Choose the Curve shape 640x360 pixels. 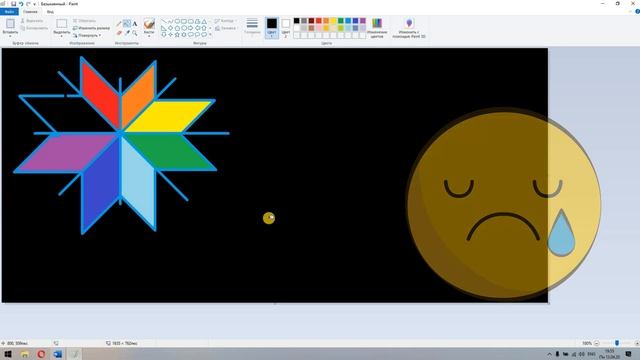pos(170,21)
